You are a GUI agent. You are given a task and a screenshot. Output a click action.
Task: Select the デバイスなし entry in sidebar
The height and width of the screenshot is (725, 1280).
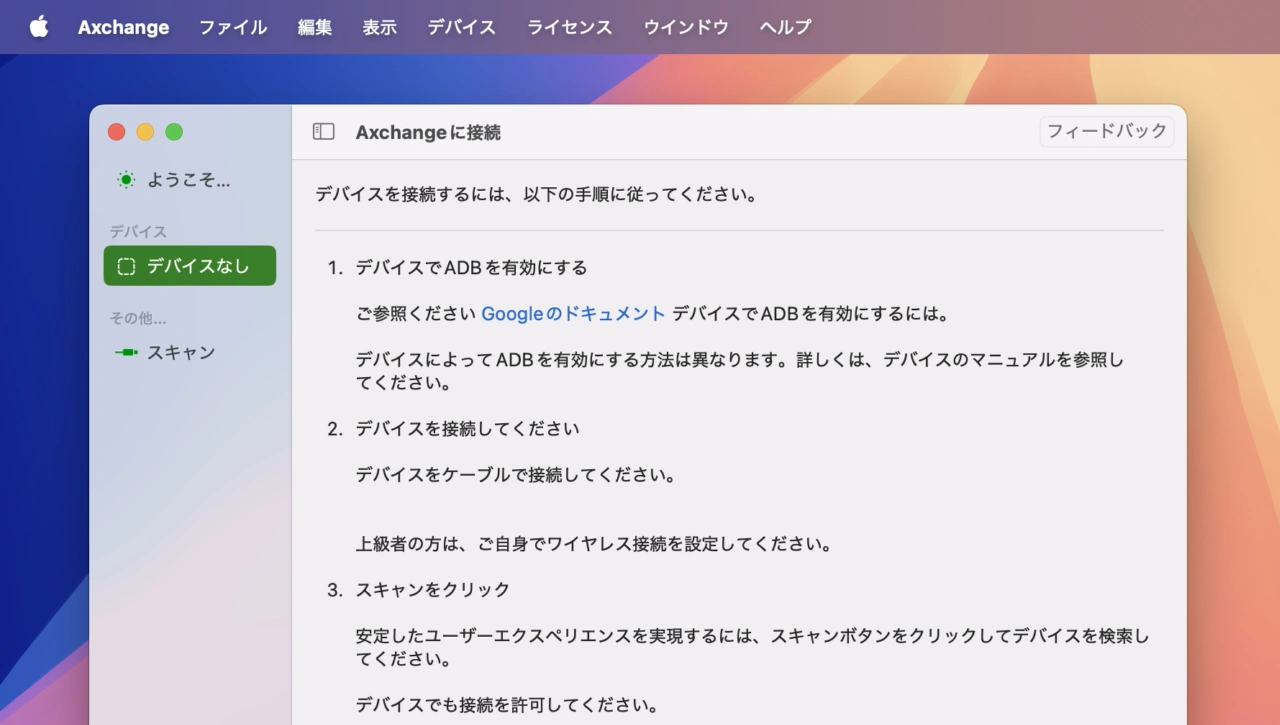point(189,266)
